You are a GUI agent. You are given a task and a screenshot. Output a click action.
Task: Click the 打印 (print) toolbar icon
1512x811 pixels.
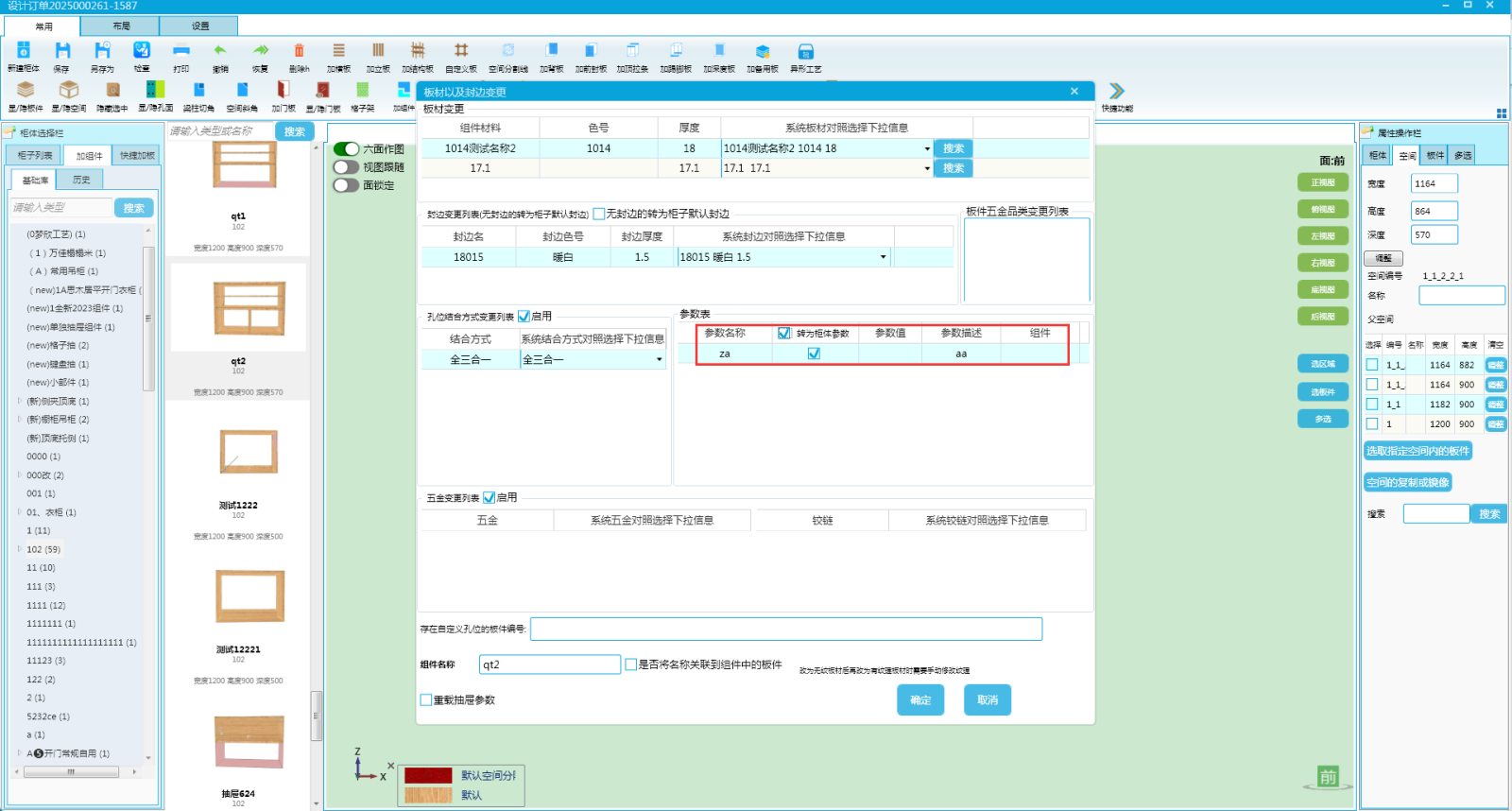tap(180, 52)
